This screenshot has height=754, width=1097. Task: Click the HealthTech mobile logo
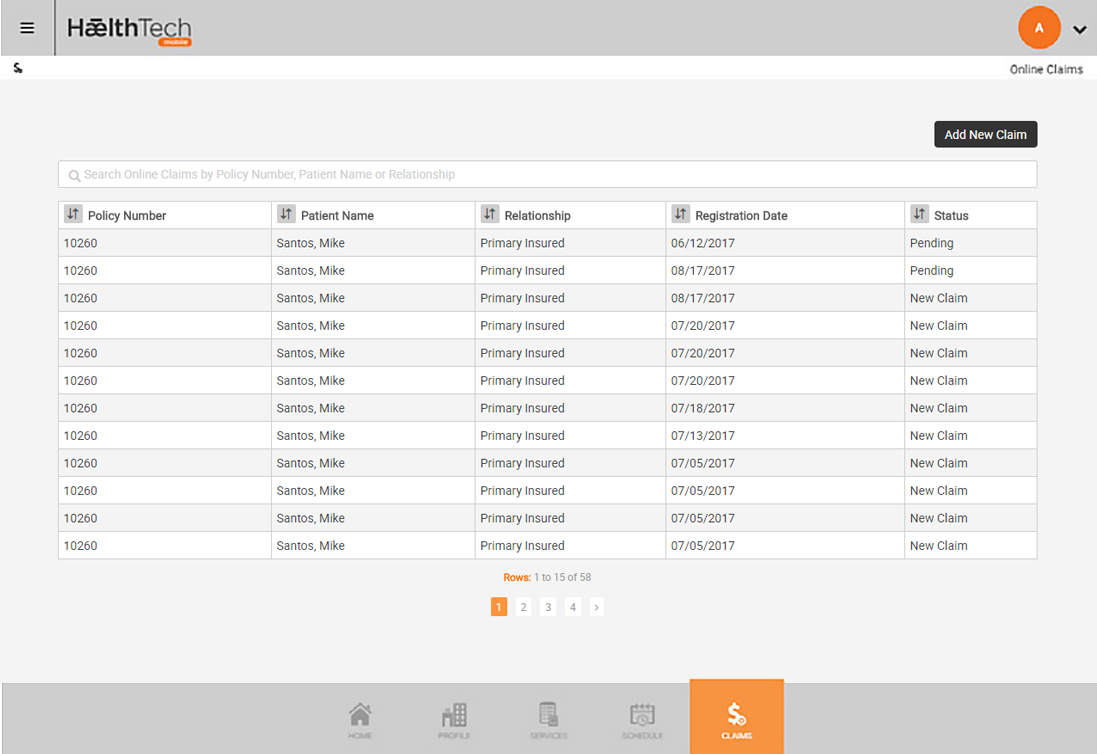[x=129, y=30]
